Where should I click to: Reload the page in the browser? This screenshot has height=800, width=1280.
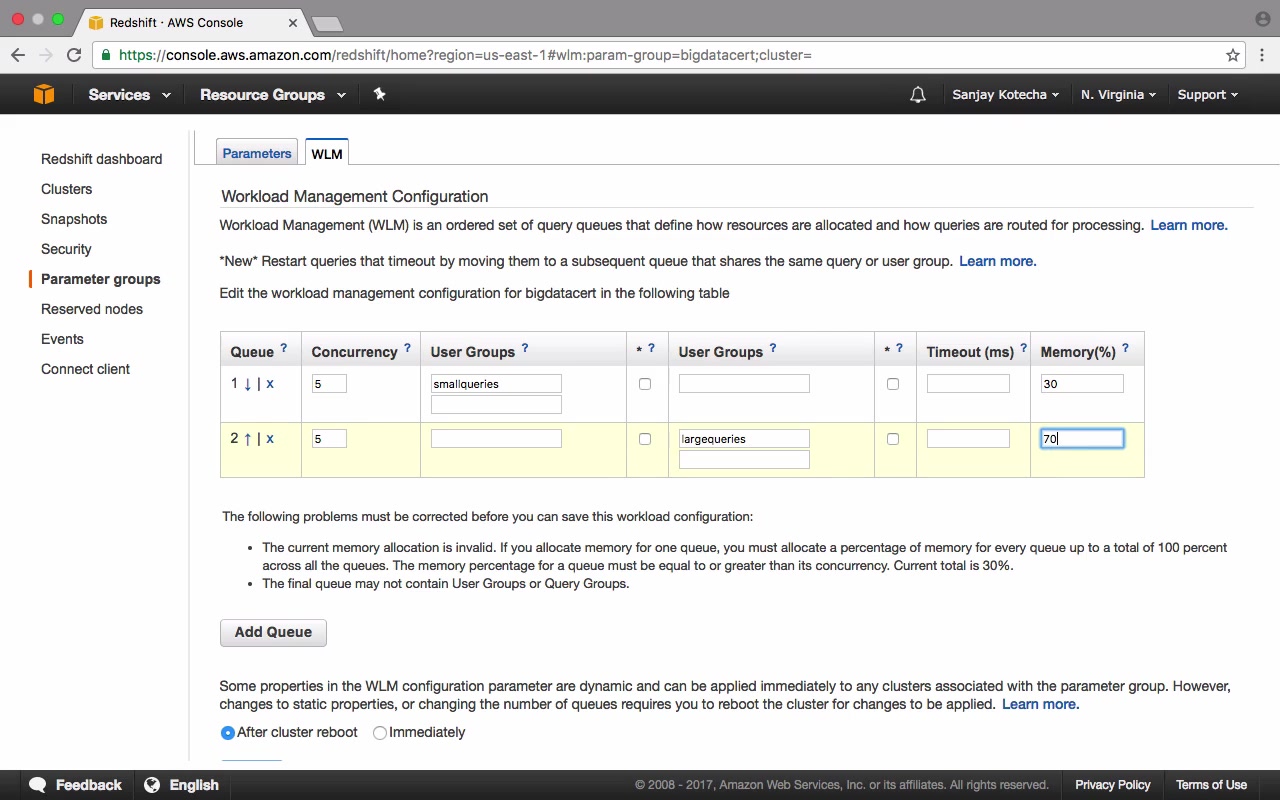[x=74, y=55]
